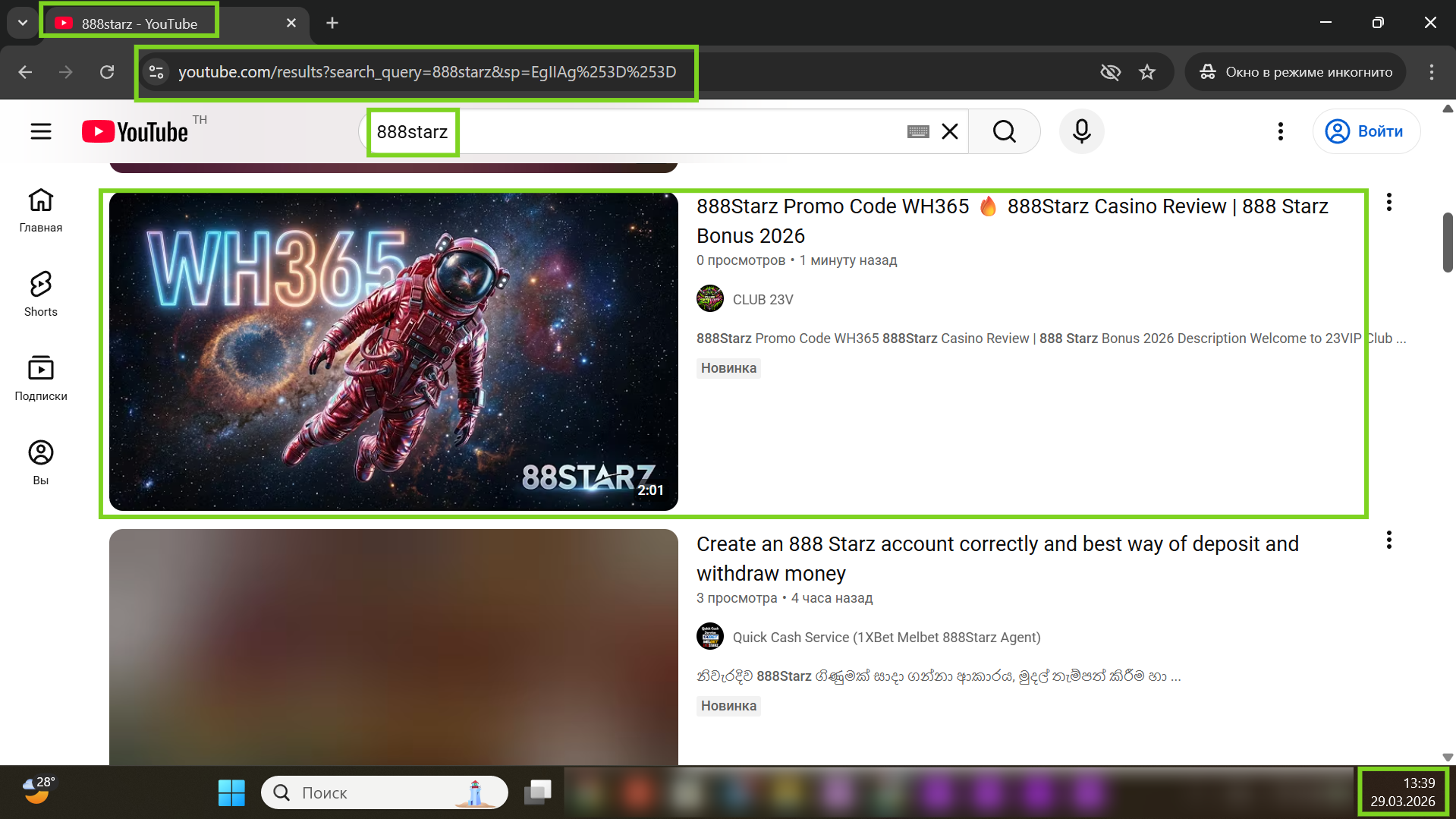
Task: Open the YouTube hamburger guide menu
Action: tap(41, 131)
